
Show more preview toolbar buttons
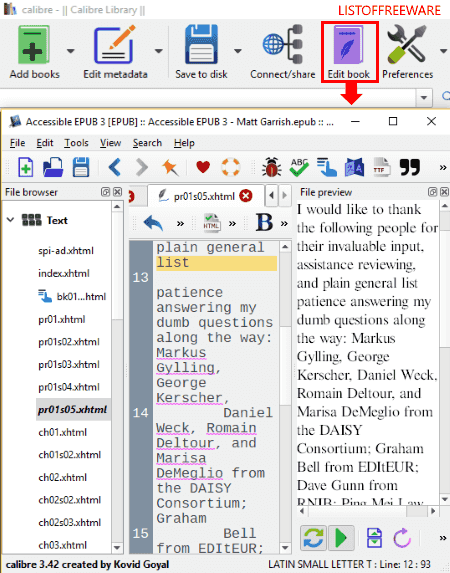point(443,538)
